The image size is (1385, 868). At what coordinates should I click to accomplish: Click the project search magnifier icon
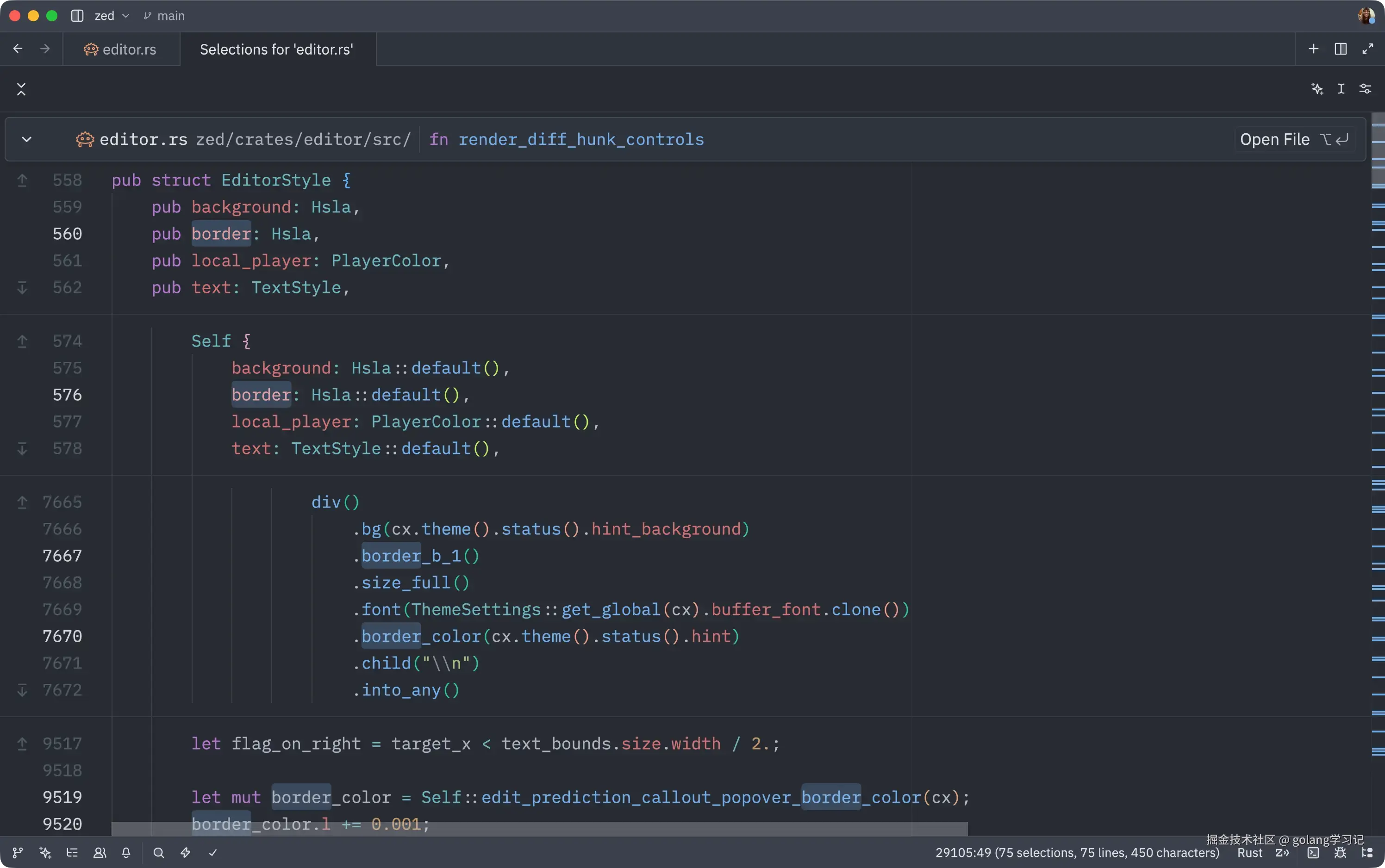(158, 852)
